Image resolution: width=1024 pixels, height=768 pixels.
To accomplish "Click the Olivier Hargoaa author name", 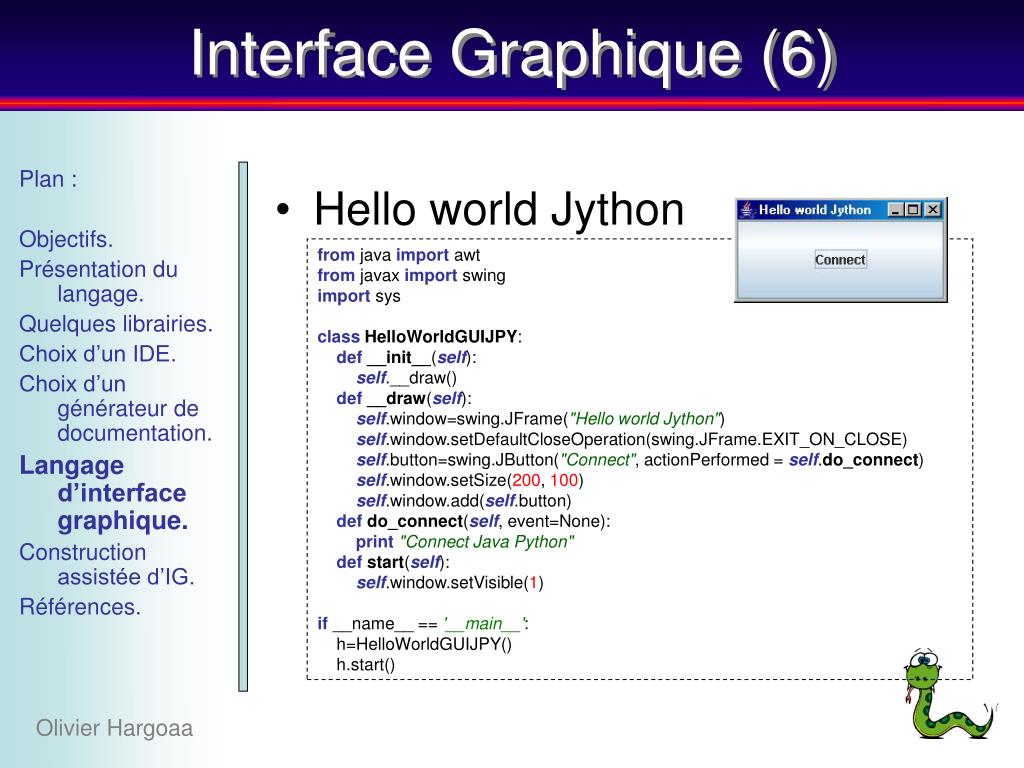I will tap(114, 728).
